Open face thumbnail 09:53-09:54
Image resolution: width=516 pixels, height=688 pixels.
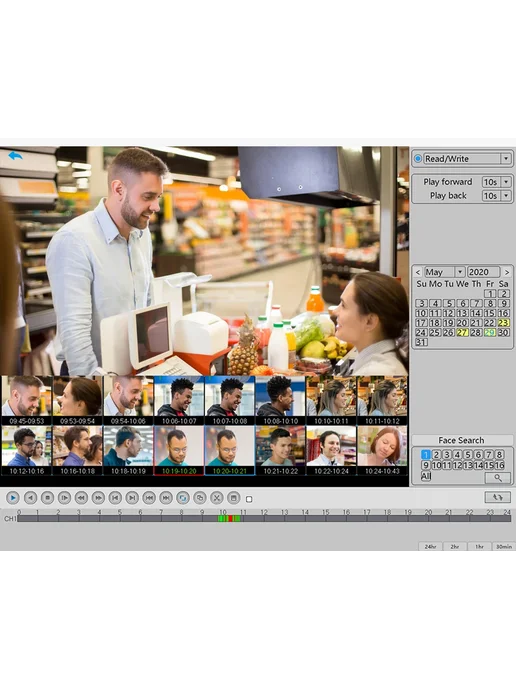click(77, 400)
